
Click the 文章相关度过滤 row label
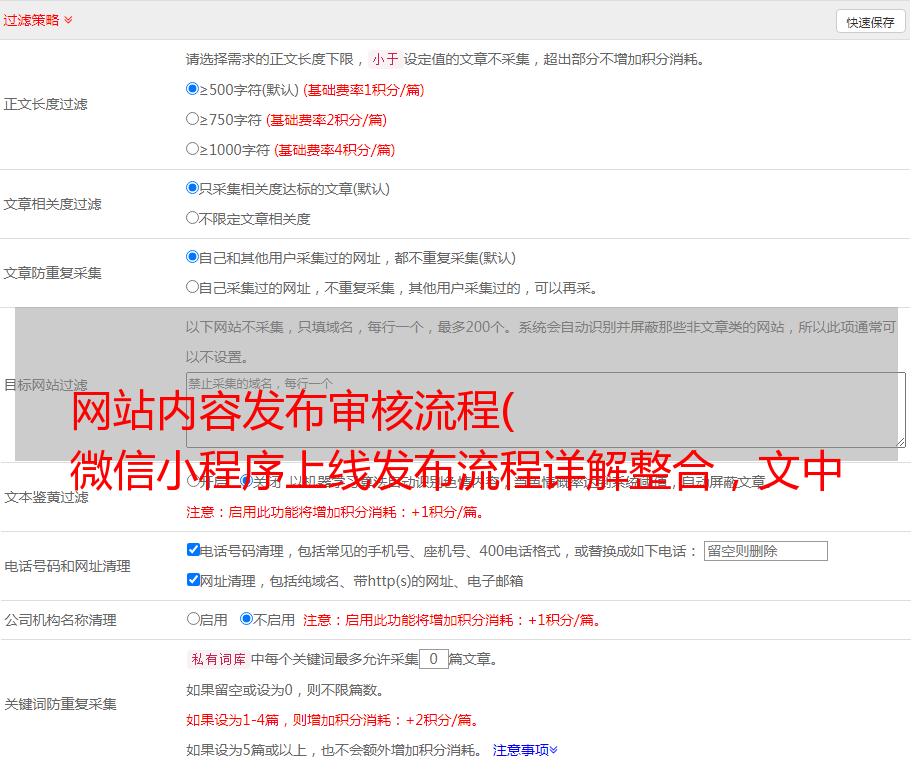(x=52, y=204)
